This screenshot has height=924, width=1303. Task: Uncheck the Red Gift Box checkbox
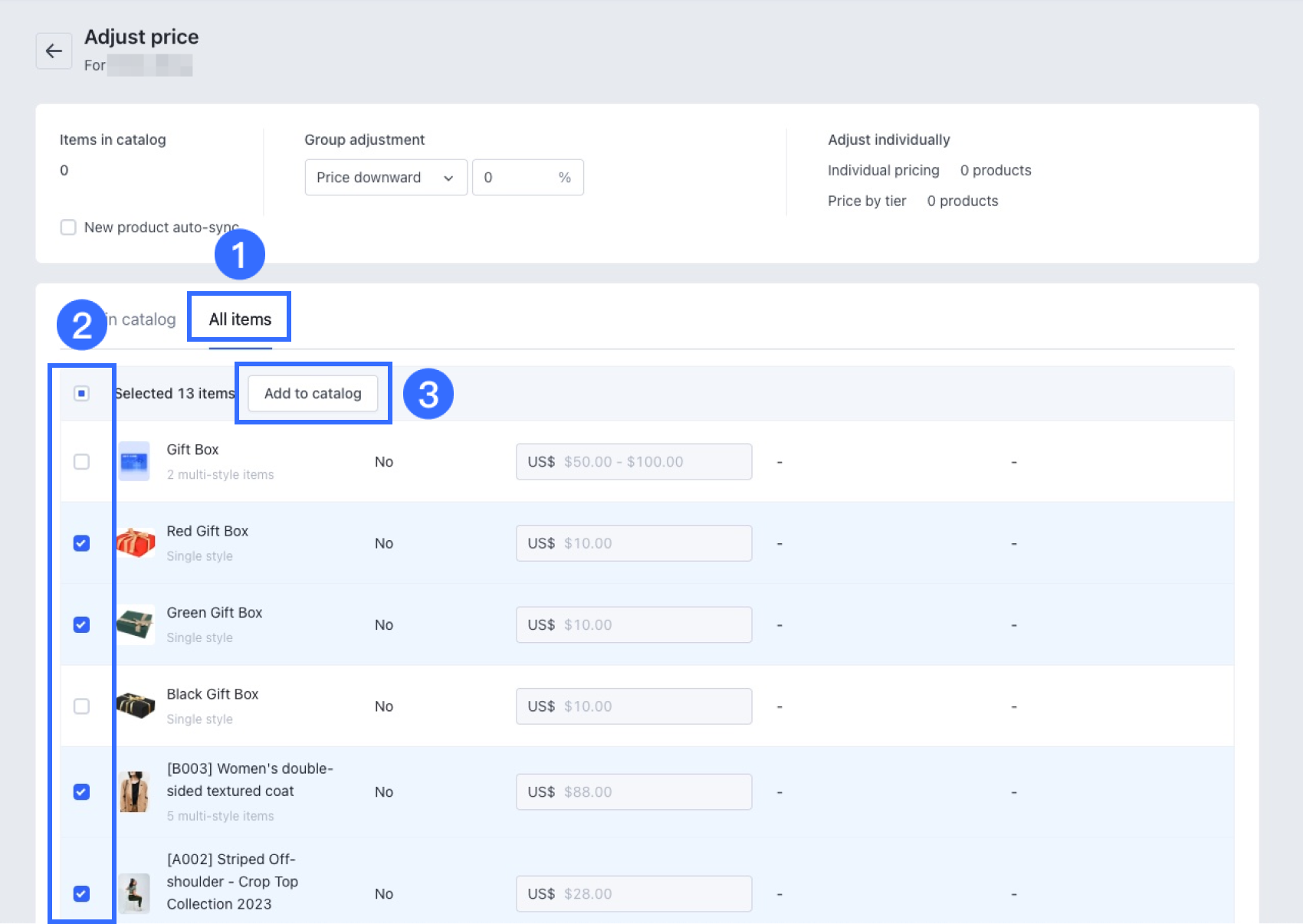click(81, 543)
